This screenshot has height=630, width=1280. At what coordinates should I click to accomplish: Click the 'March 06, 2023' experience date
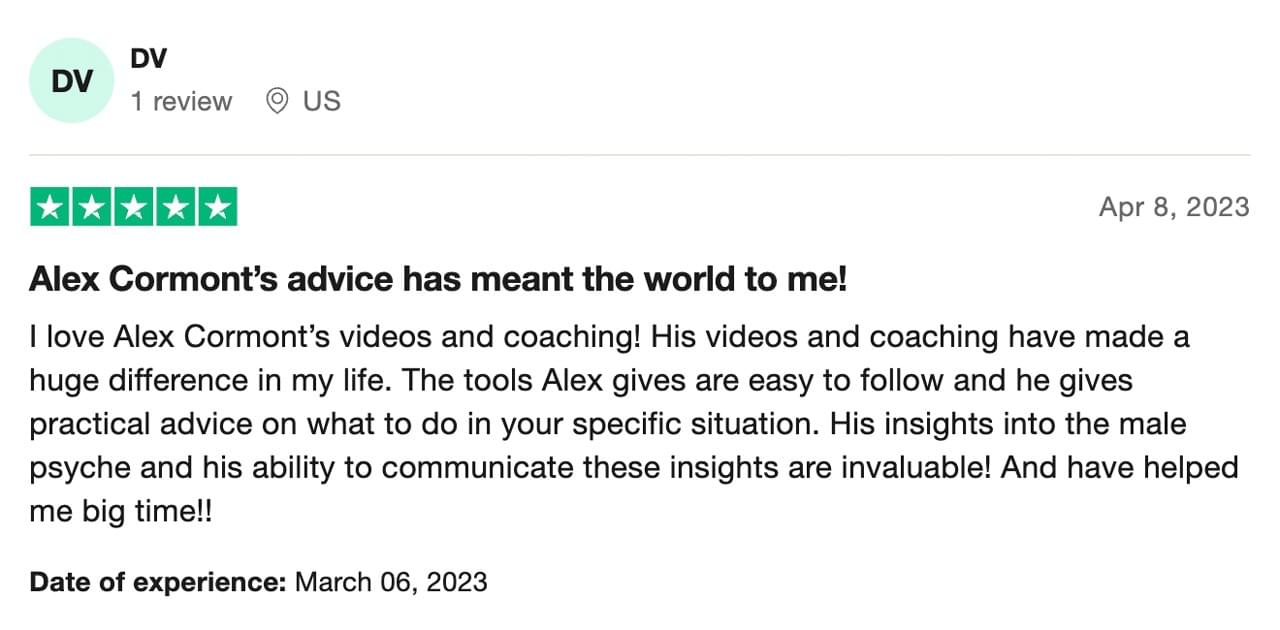[x=392, y=581]
